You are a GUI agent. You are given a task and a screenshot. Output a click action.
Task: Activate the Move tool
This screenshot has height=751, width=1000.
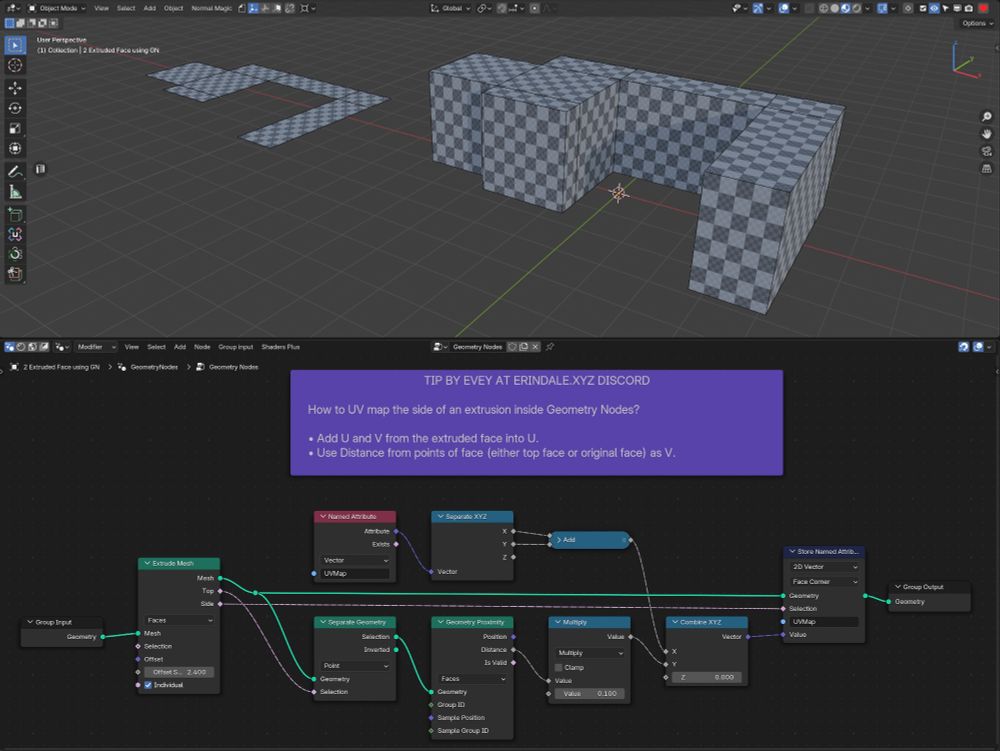point(15,88)
